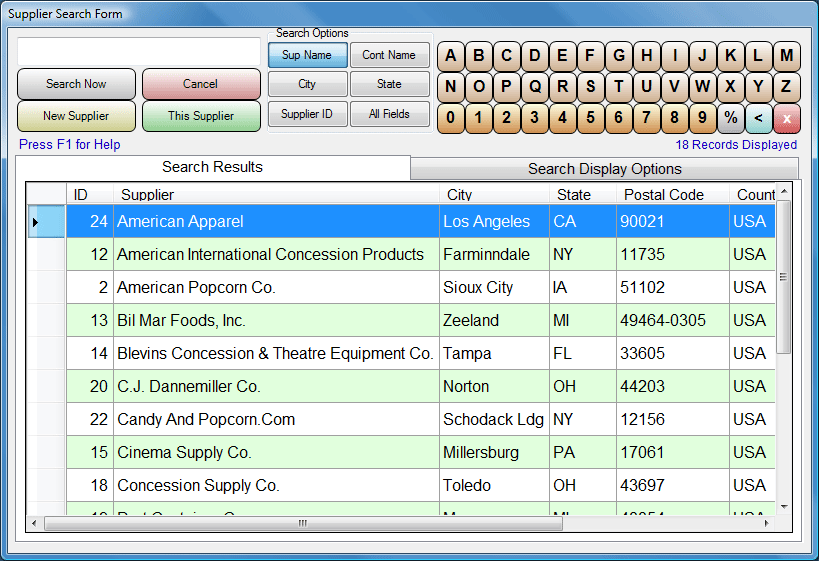Click the search text input field

(139, 52)
